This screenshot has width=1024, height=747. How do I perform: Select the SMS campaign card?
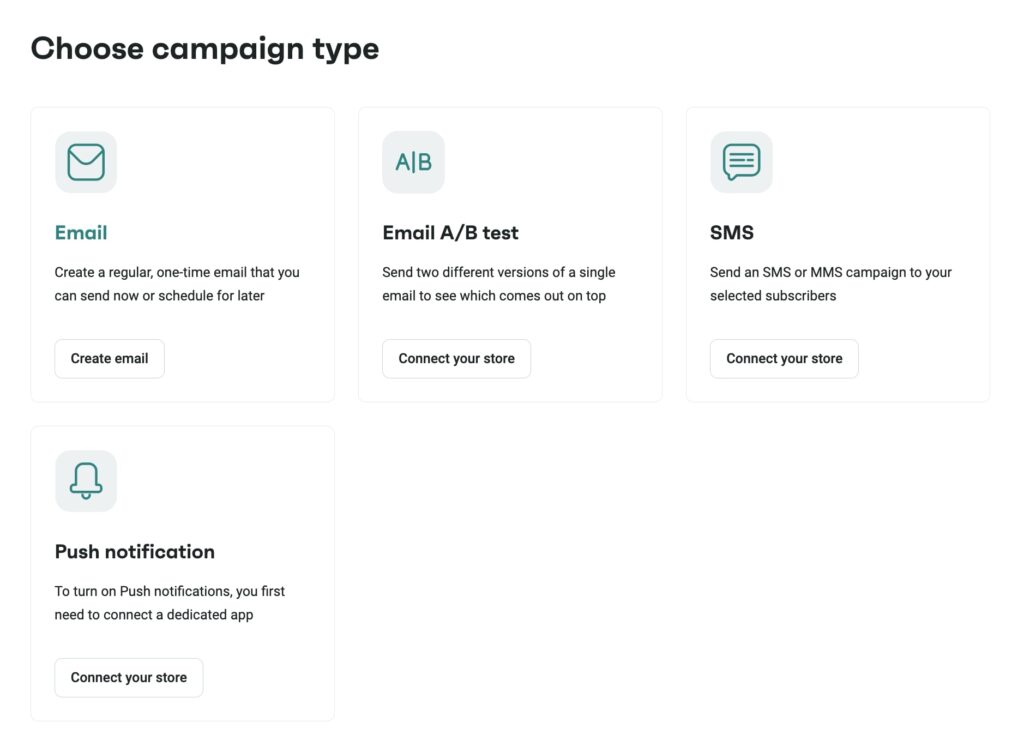pos(838,253)
